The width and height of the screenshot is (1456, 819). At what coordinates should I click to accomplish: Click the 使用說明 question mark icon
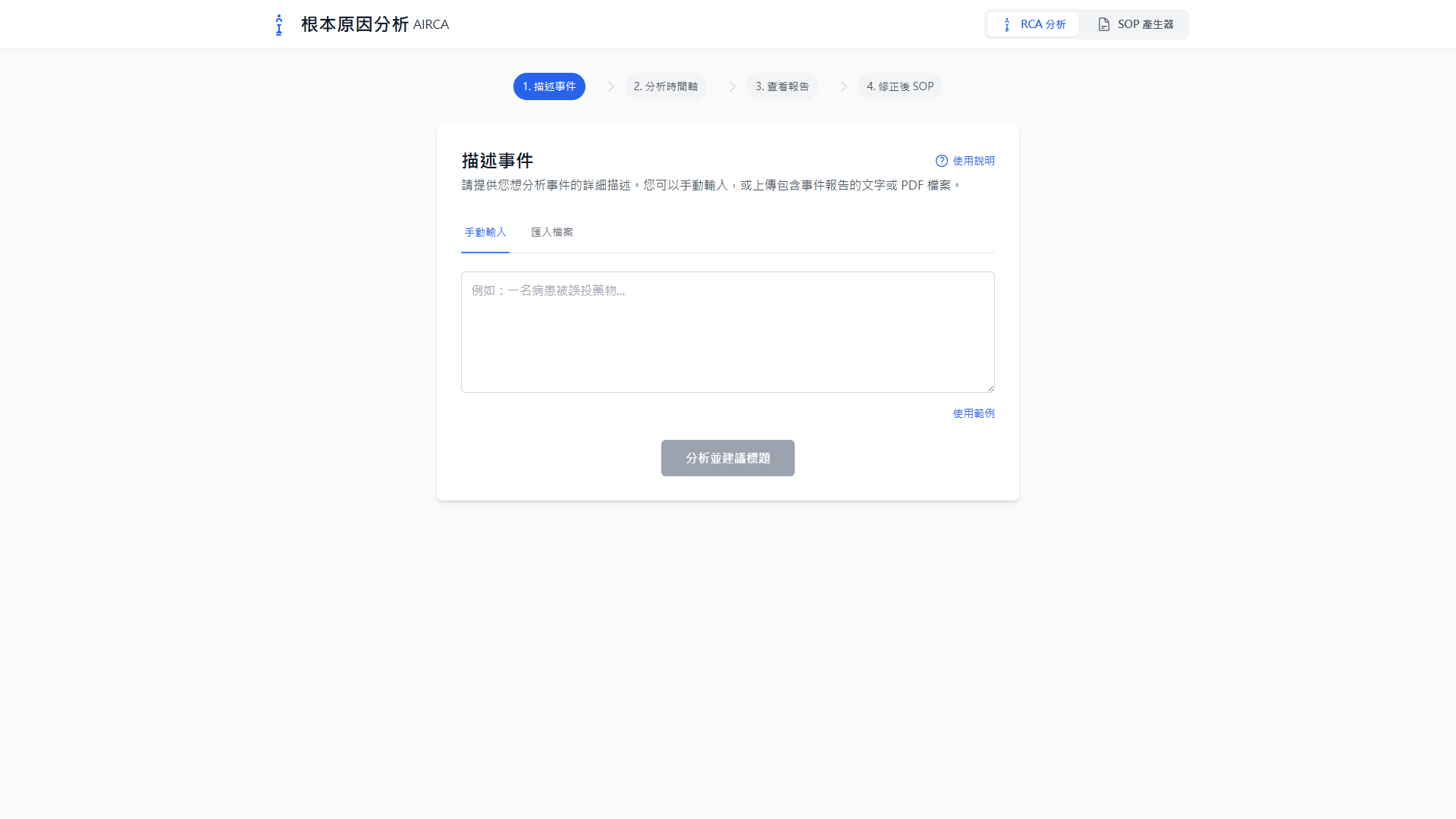pyautogui.click(x=941, y=161)
